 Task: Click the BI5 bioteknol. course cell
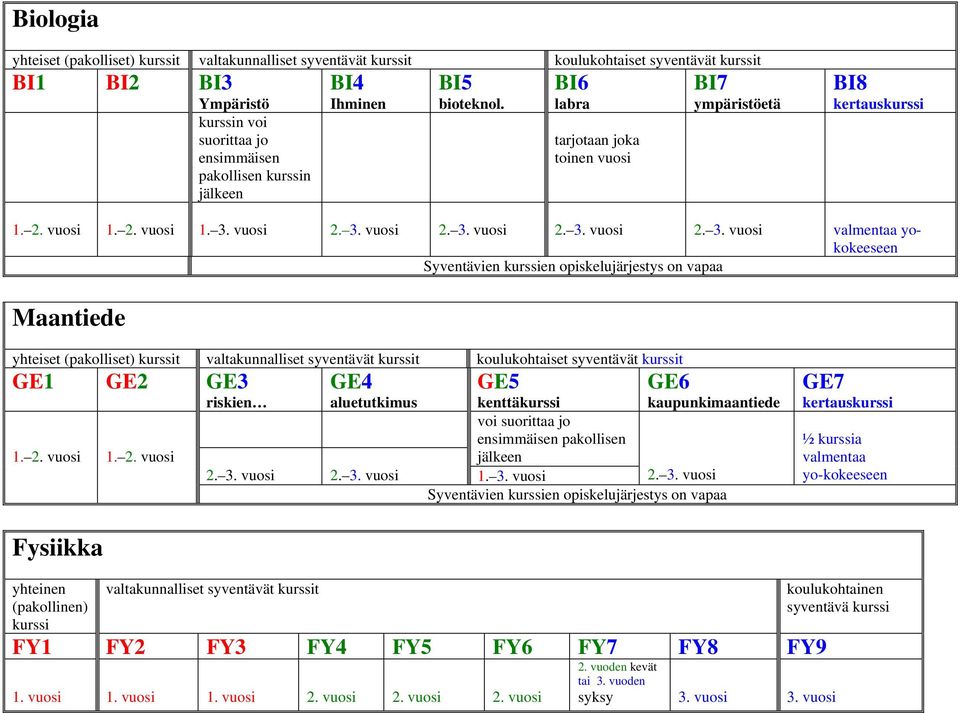(487, 91)
